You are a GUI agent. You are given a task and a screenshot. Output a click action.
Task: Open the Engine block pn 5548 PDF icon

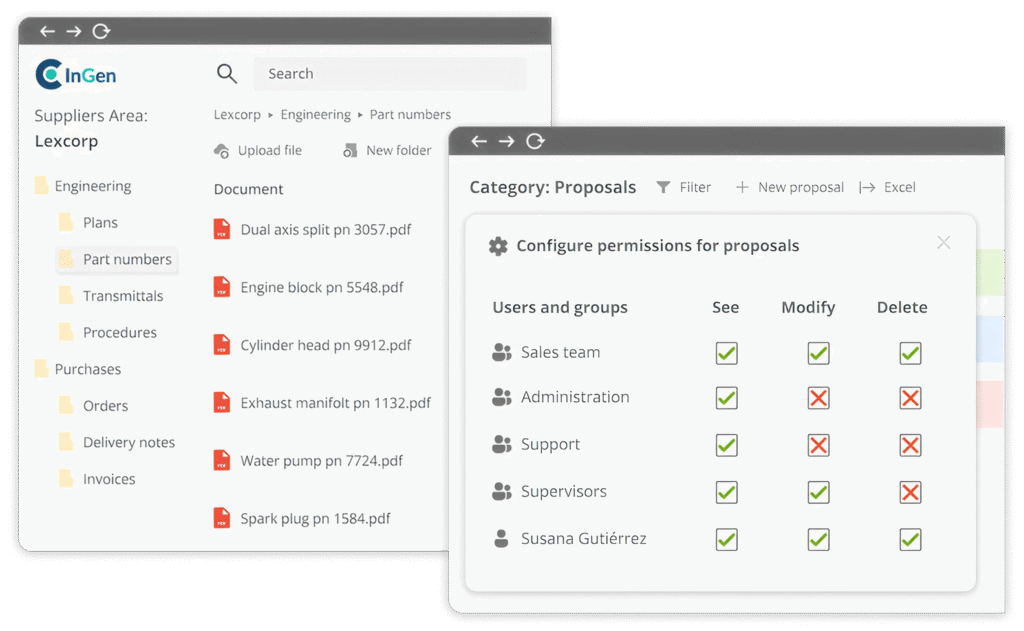(x=222, y=288)
